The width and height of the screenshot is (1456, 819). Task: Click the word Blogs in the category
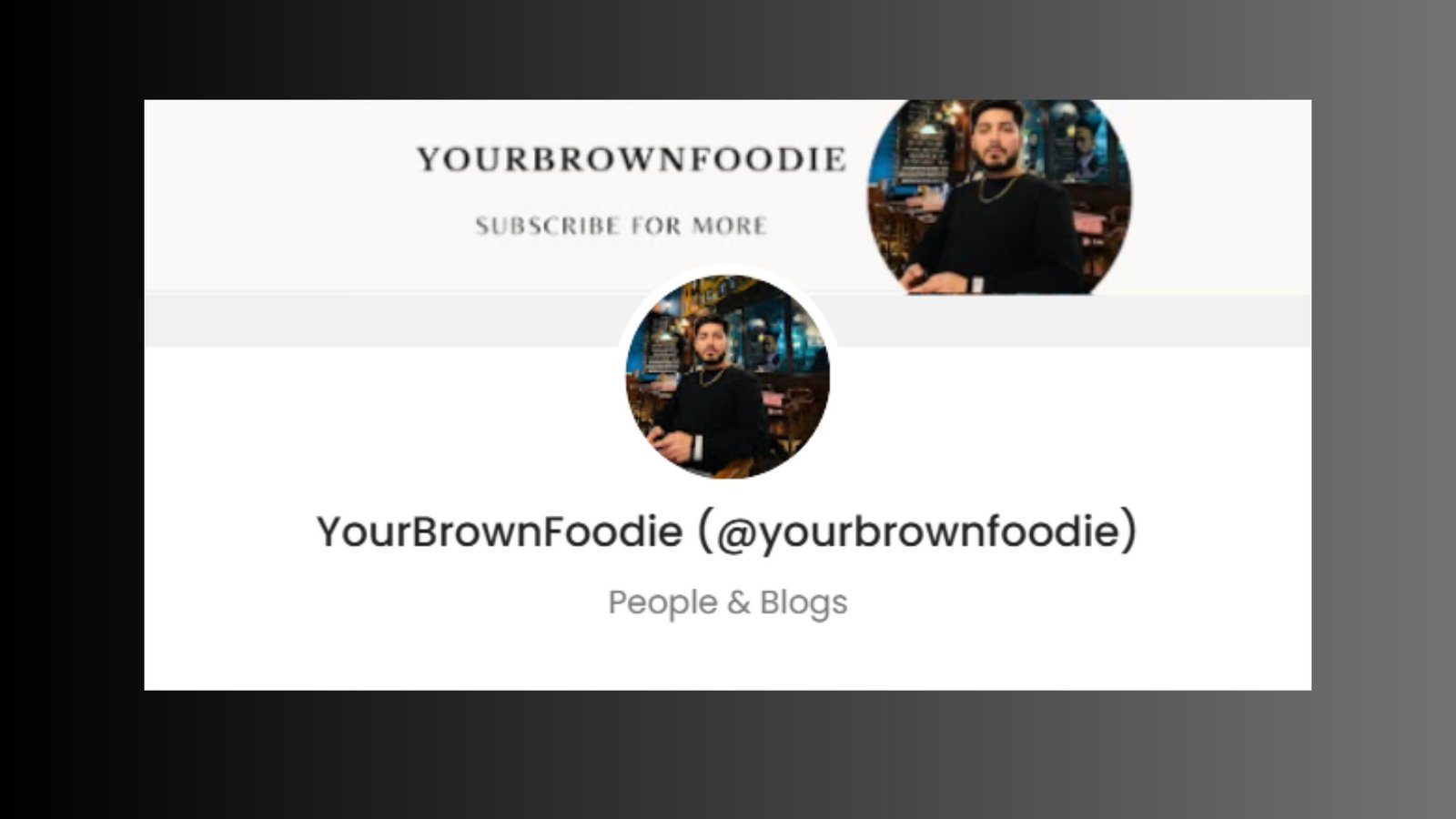point(804,602)
